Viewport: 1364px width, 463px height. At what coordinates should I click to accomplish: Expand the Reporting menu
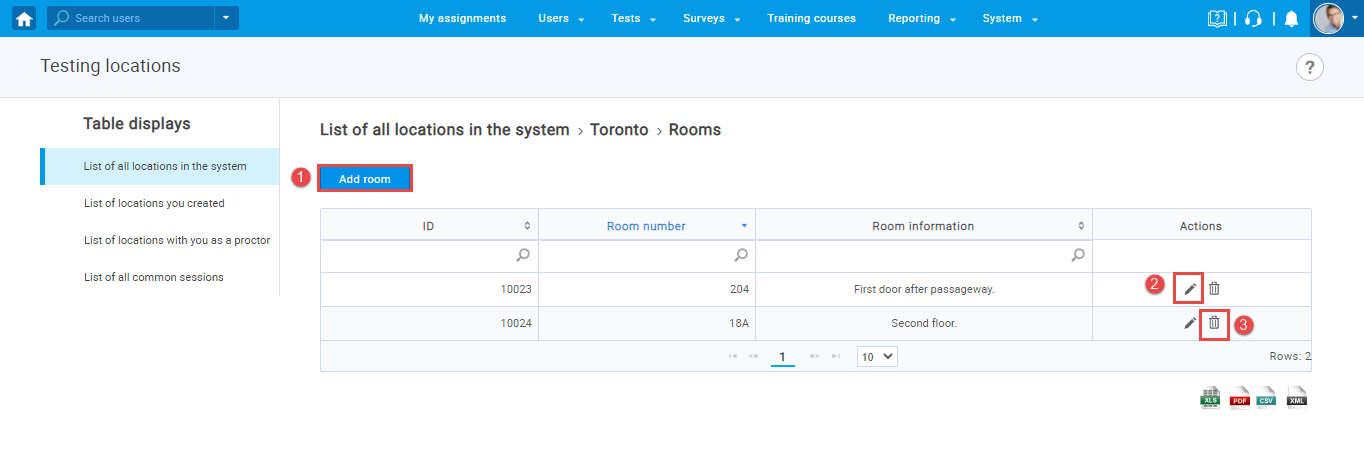[921, 18]
